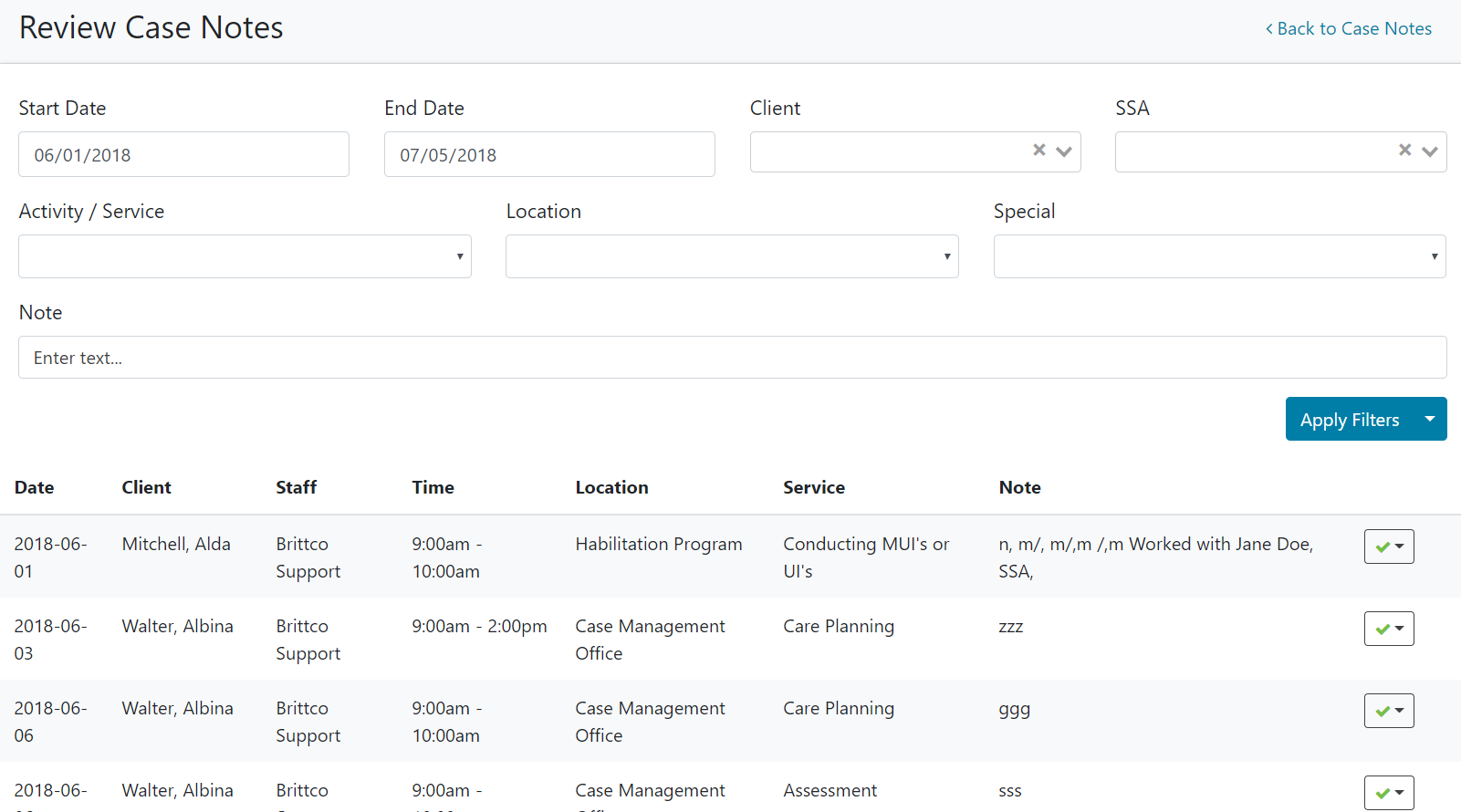Click the Service column header
Image resolution: width=1461 pixels, height=812 pixels.
[x=813, y=487]
